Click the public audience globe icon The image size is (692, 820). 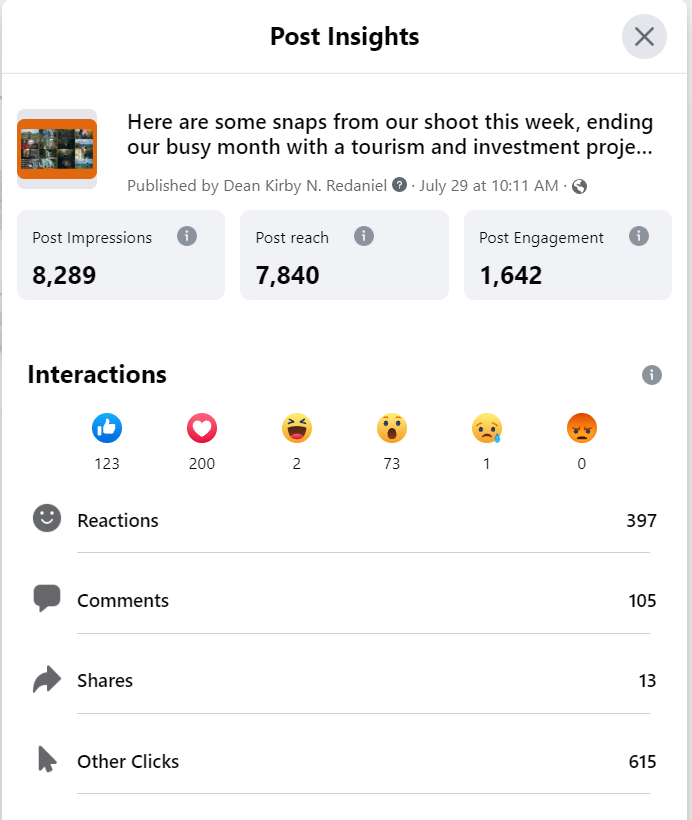click(x=579, y=186)
